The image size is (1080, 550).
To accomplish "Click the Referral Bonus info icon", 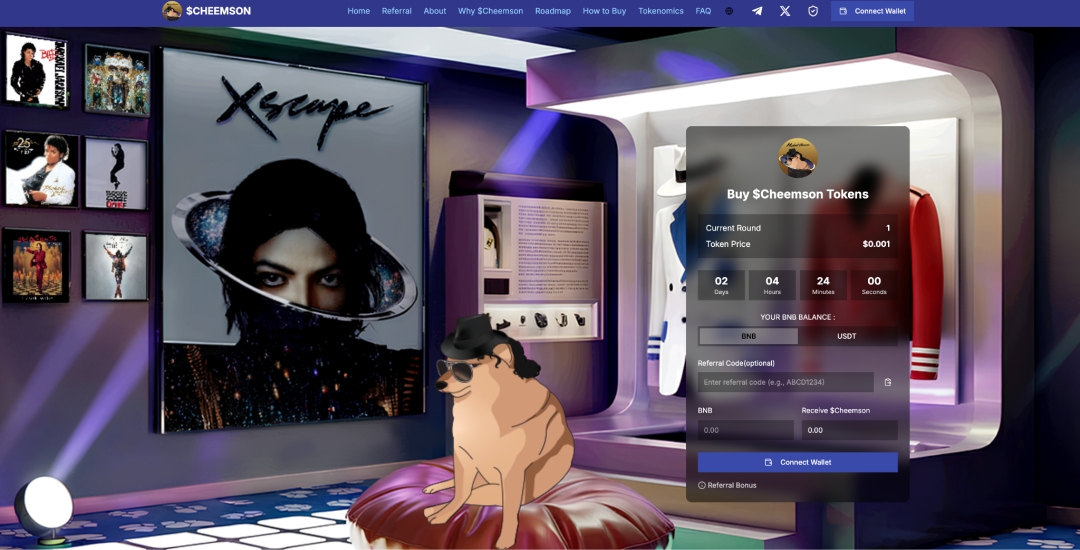I will tap(702, 485).
